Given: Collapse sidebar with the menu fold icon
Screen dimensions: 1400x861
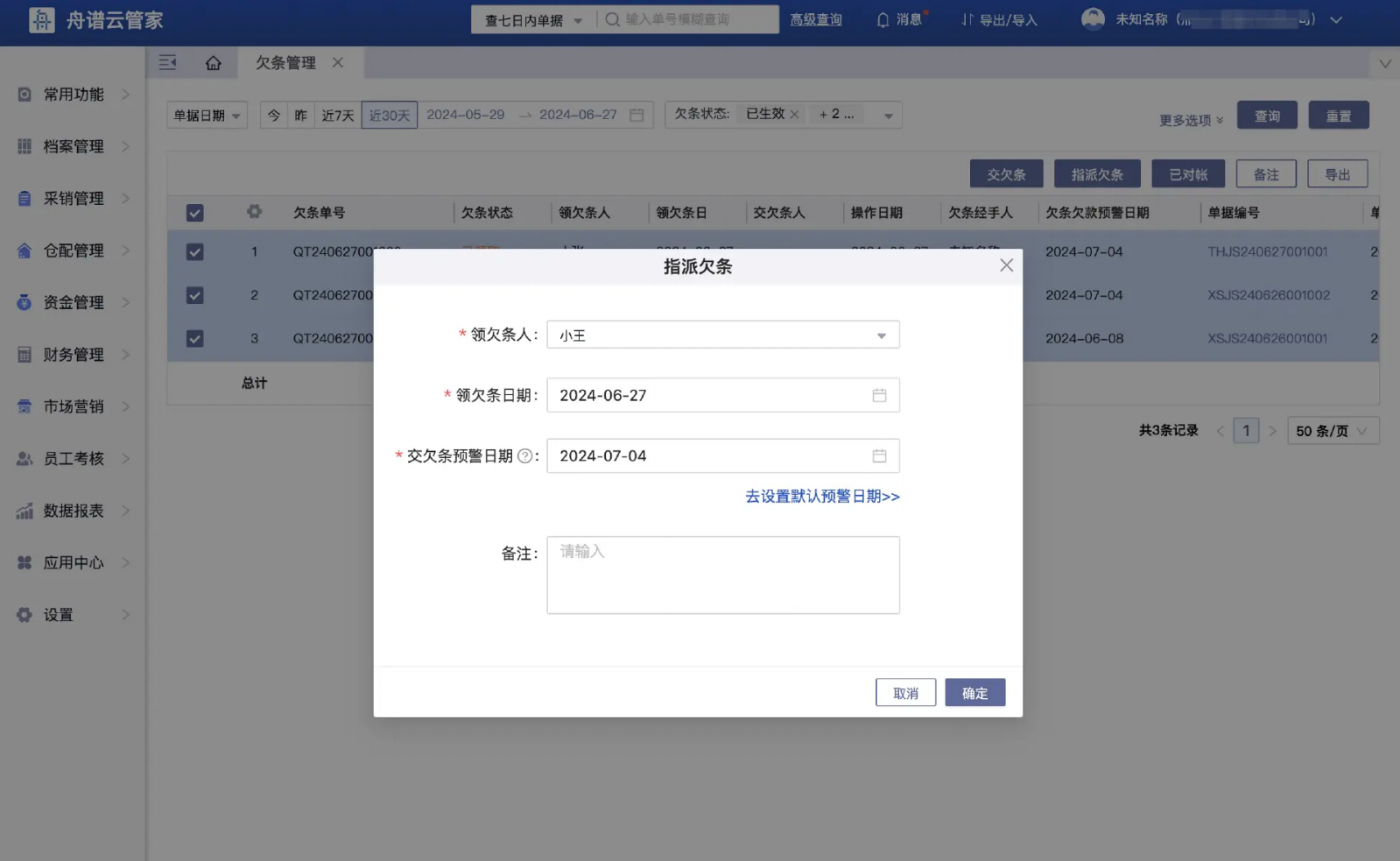Looking at the screenshot, I should click(167, 62).
